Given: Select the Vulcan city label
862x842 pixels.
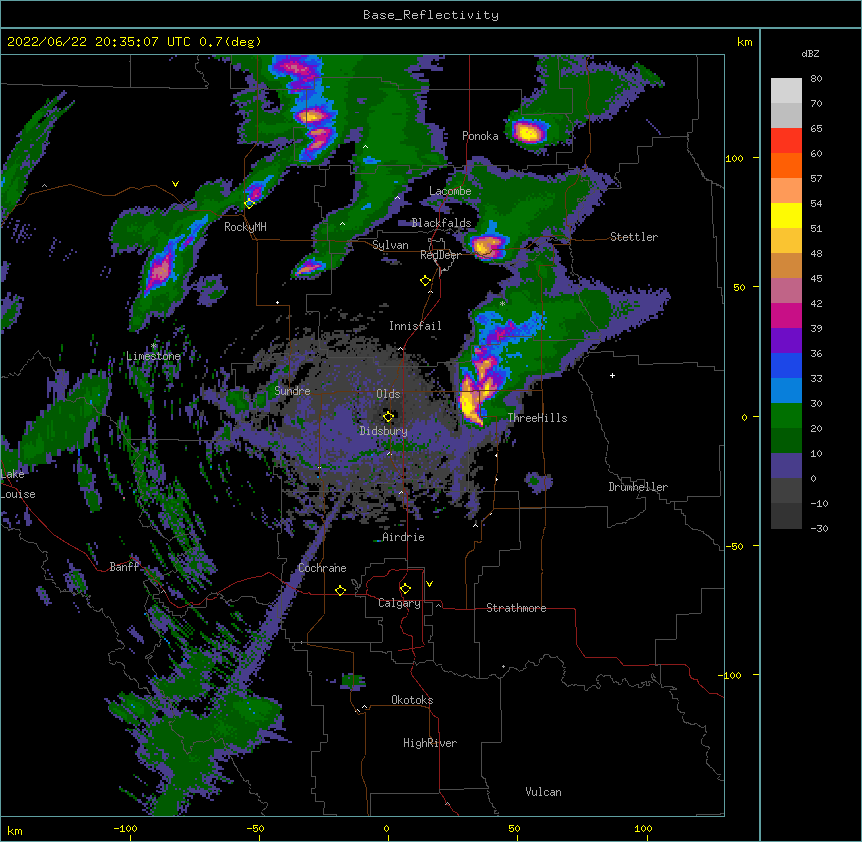Looking at the screenshot, I should pos(543,792).
